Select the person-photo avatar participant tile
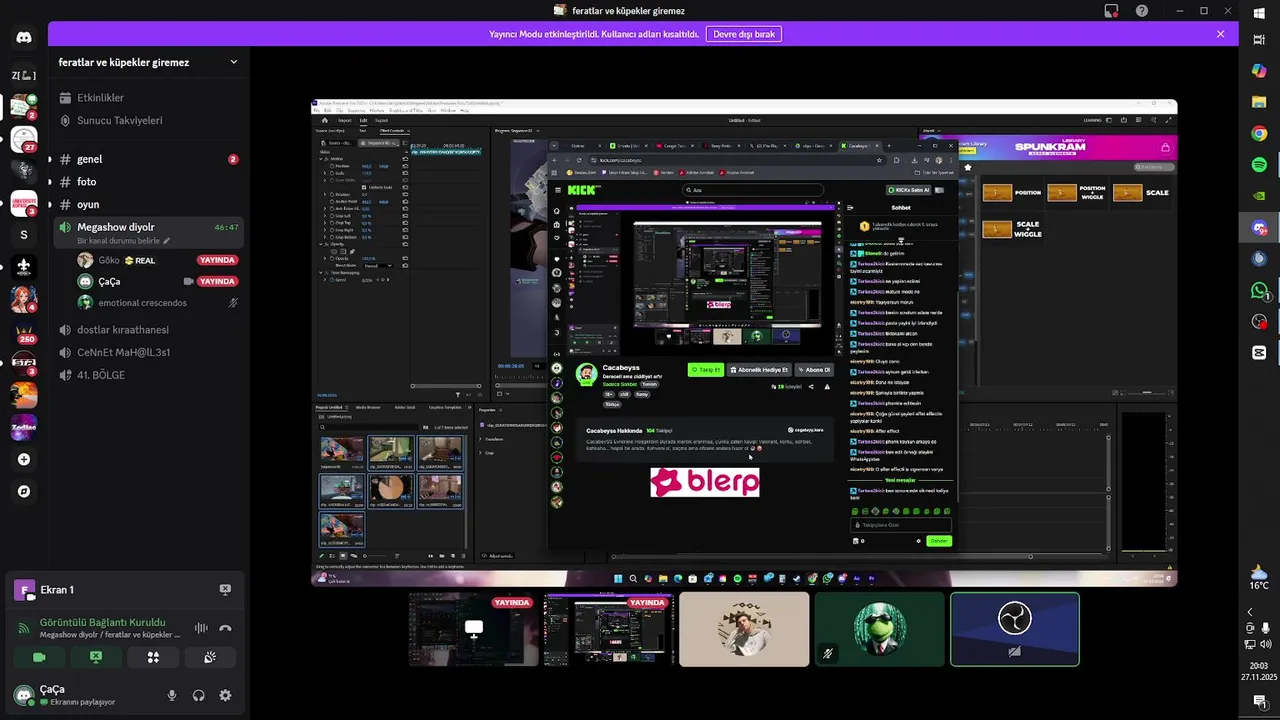 744,629
